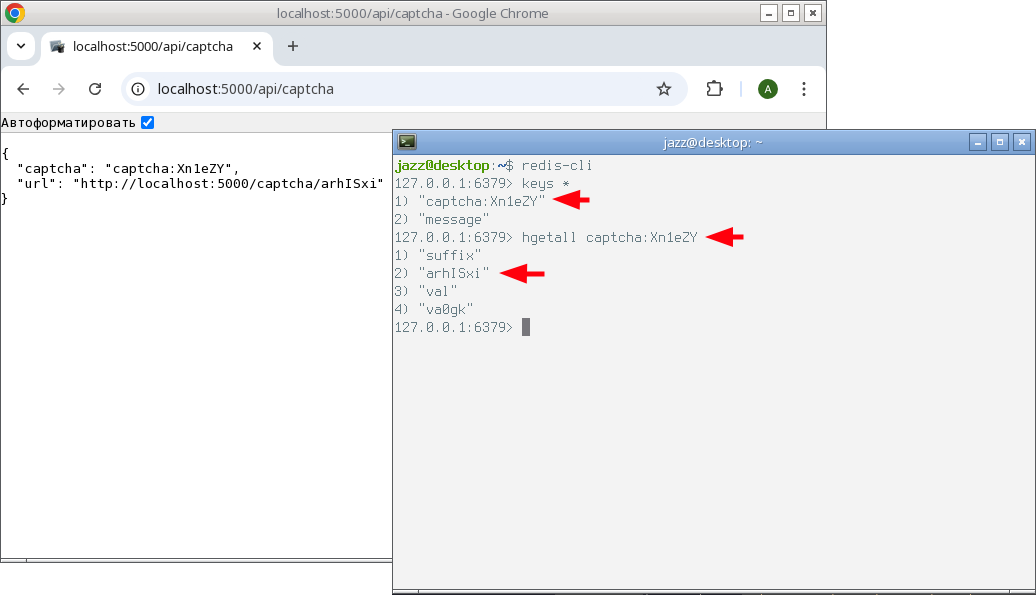
Task: Close the jazz@desktop terminal window
Action: coord(1022,142)
